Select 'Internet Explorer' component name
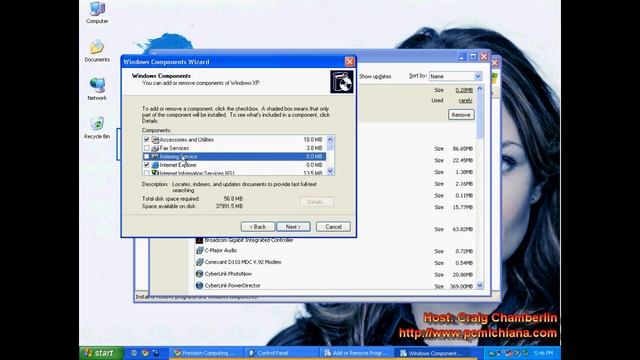Image resolution: width=640 pixels, height=360 pixels. 178,165
